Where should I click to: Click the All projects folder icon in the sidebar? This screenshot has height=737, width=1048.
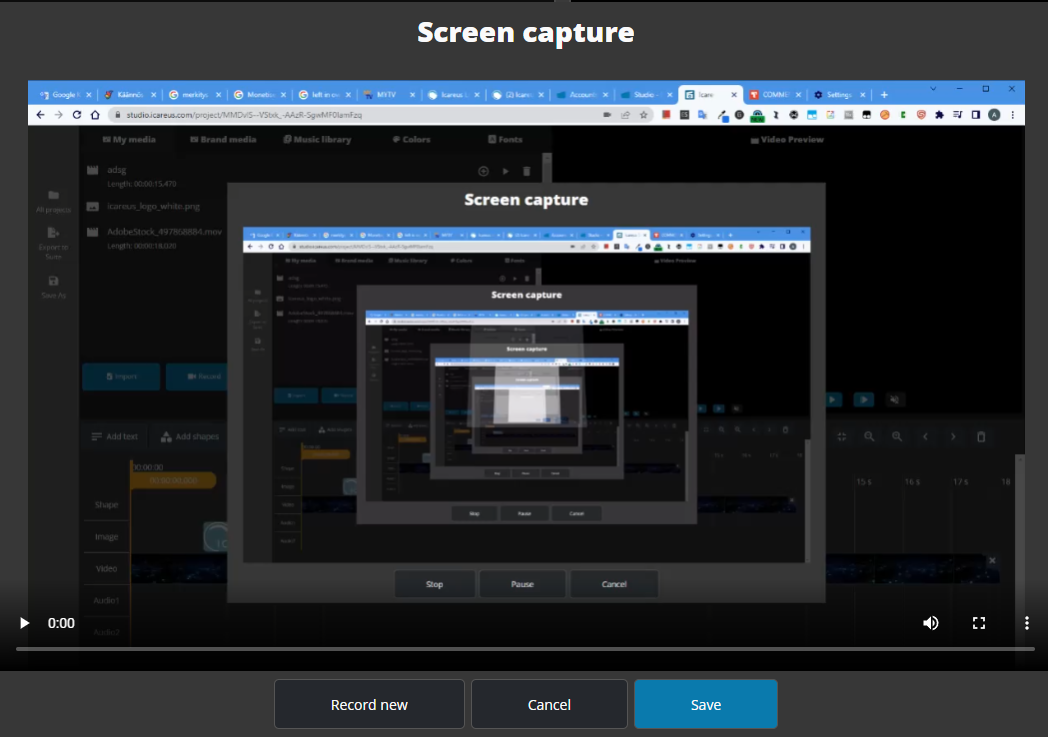53,195
